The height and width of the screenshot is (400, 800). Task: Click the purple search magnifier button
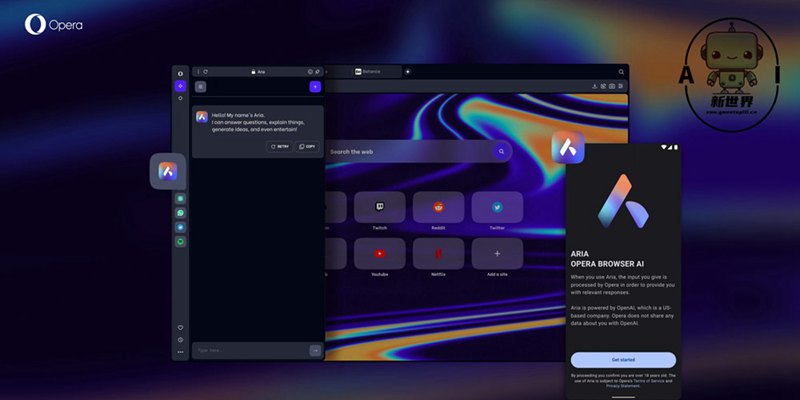pyautogui.click(x=501, y=152)
